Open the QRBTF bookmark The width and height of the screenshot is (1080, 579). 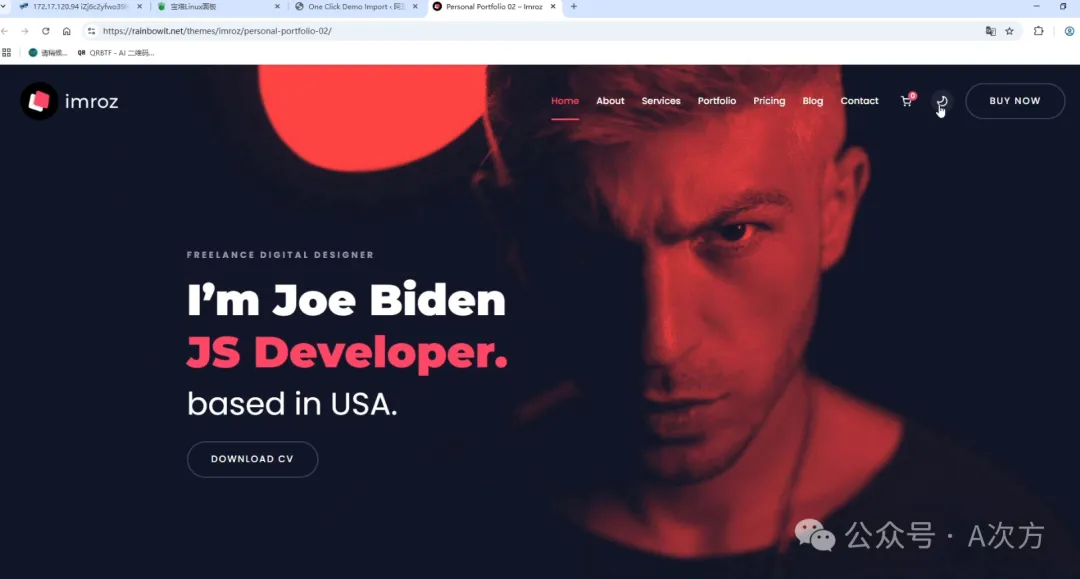point(116,52)
